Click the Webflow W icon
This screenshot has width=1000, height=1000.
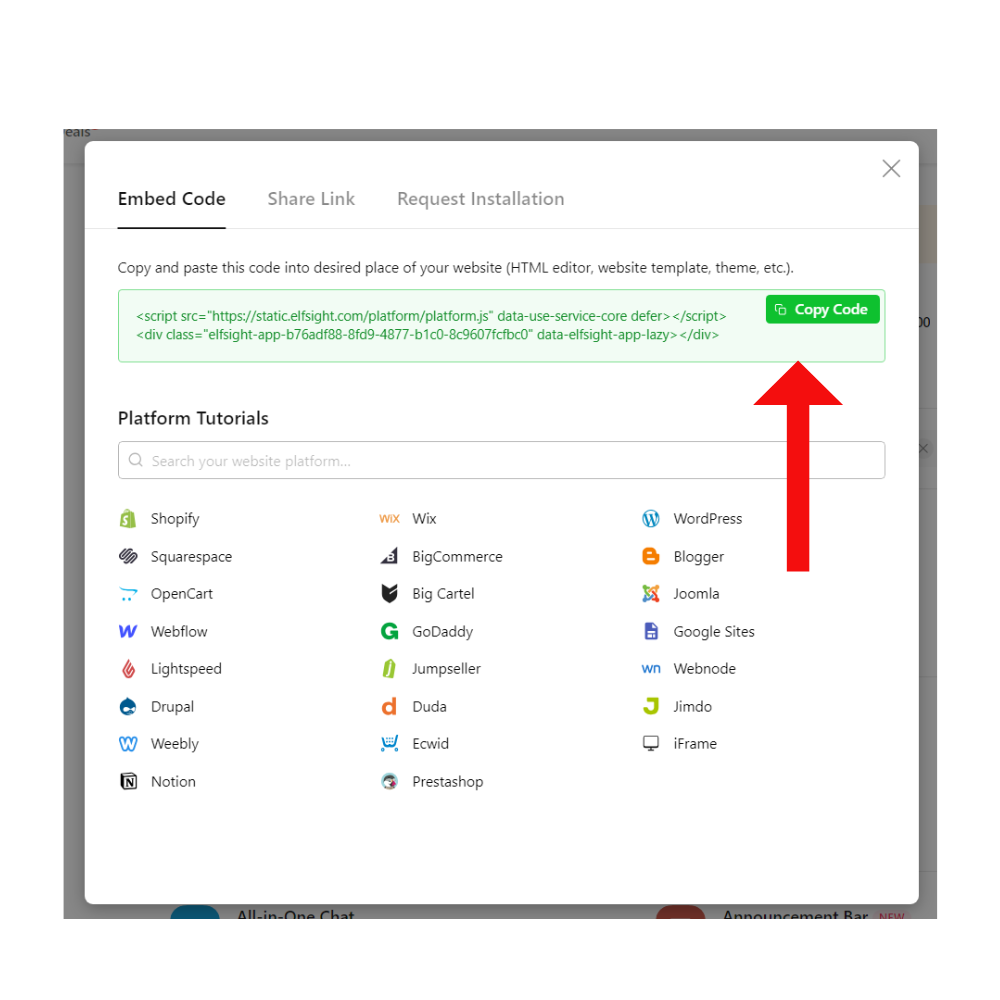coord(128,631)
